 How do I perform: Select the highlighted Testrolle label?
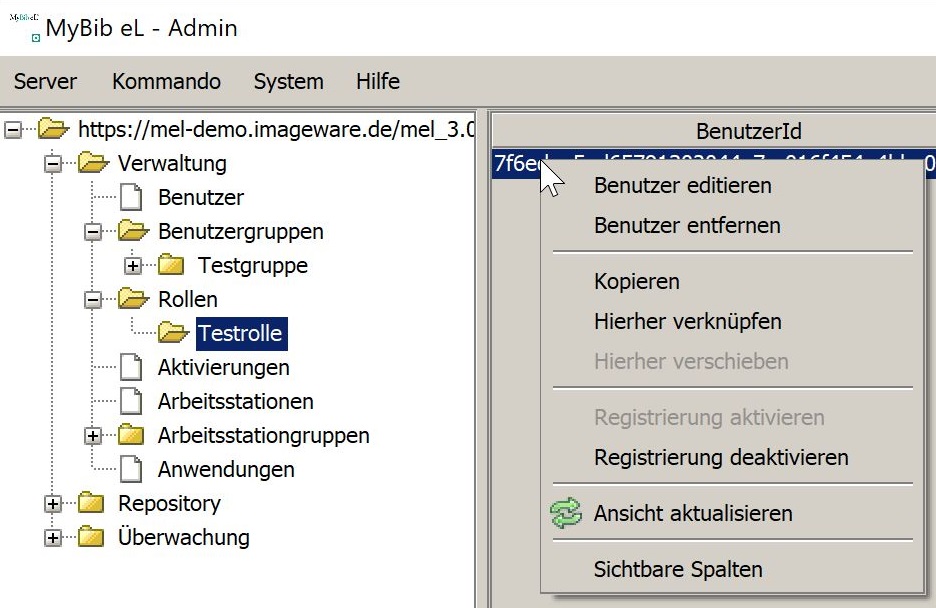pos(241,334)
